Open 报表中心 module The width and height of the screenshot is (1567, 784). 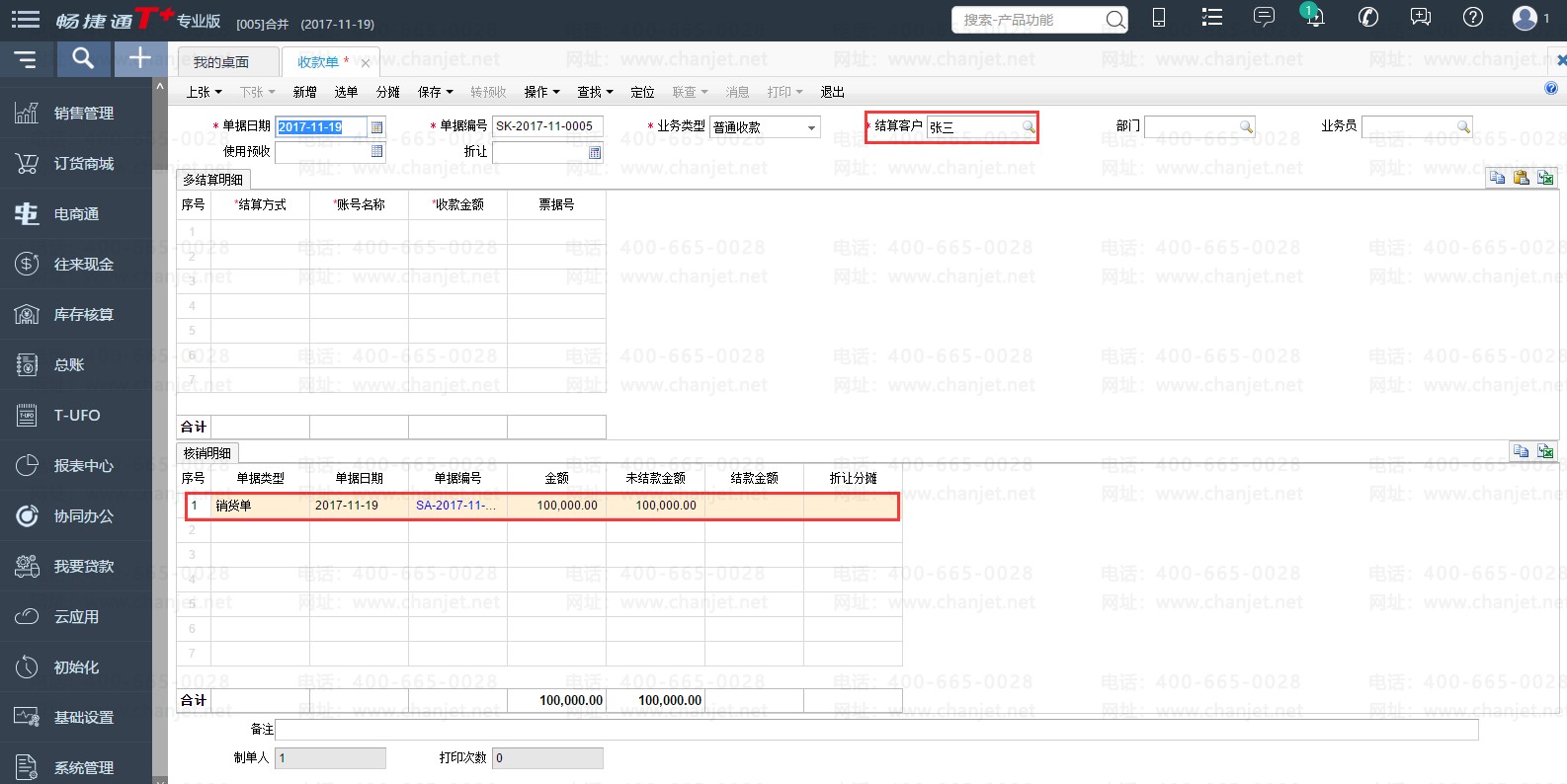click(76, 466)
